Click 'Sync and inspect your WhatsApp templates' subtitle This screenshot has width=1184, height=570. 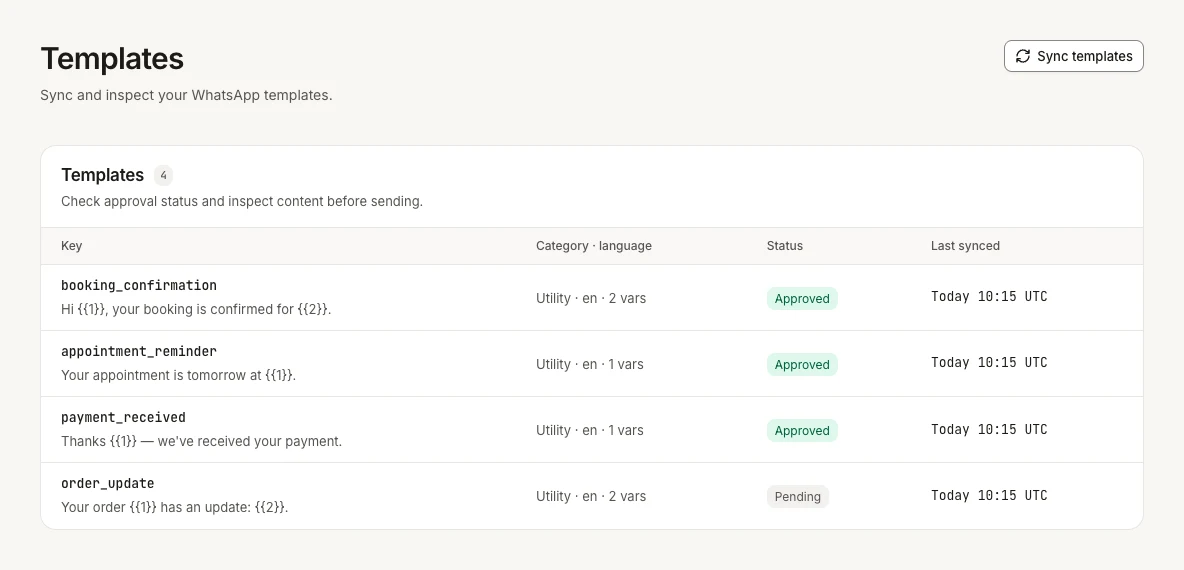coord(186,96)
